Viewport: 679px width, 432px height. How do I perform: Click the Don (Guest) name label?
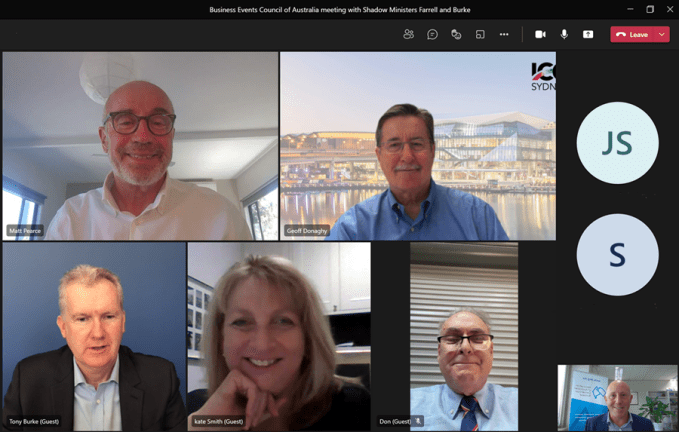[x=395, y=421]
